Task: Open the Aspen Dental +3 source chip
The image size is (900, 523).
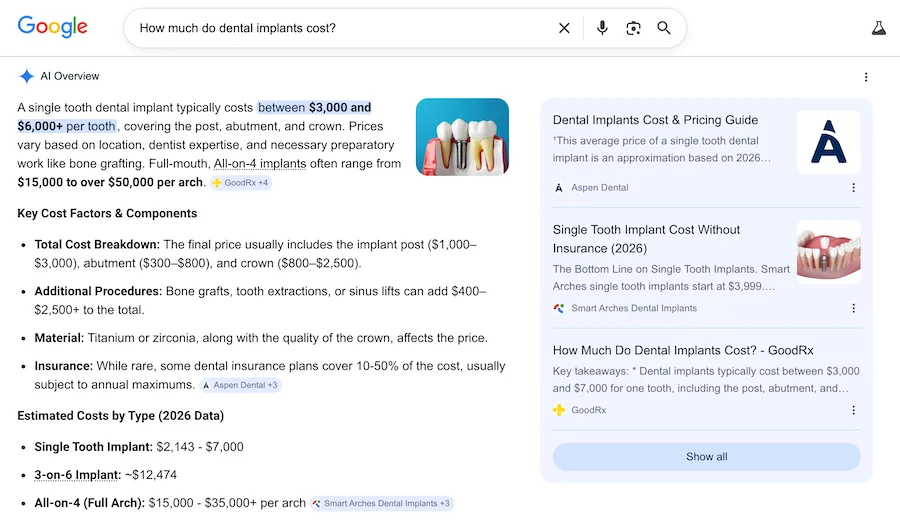Action: click(x=240, y=385)
